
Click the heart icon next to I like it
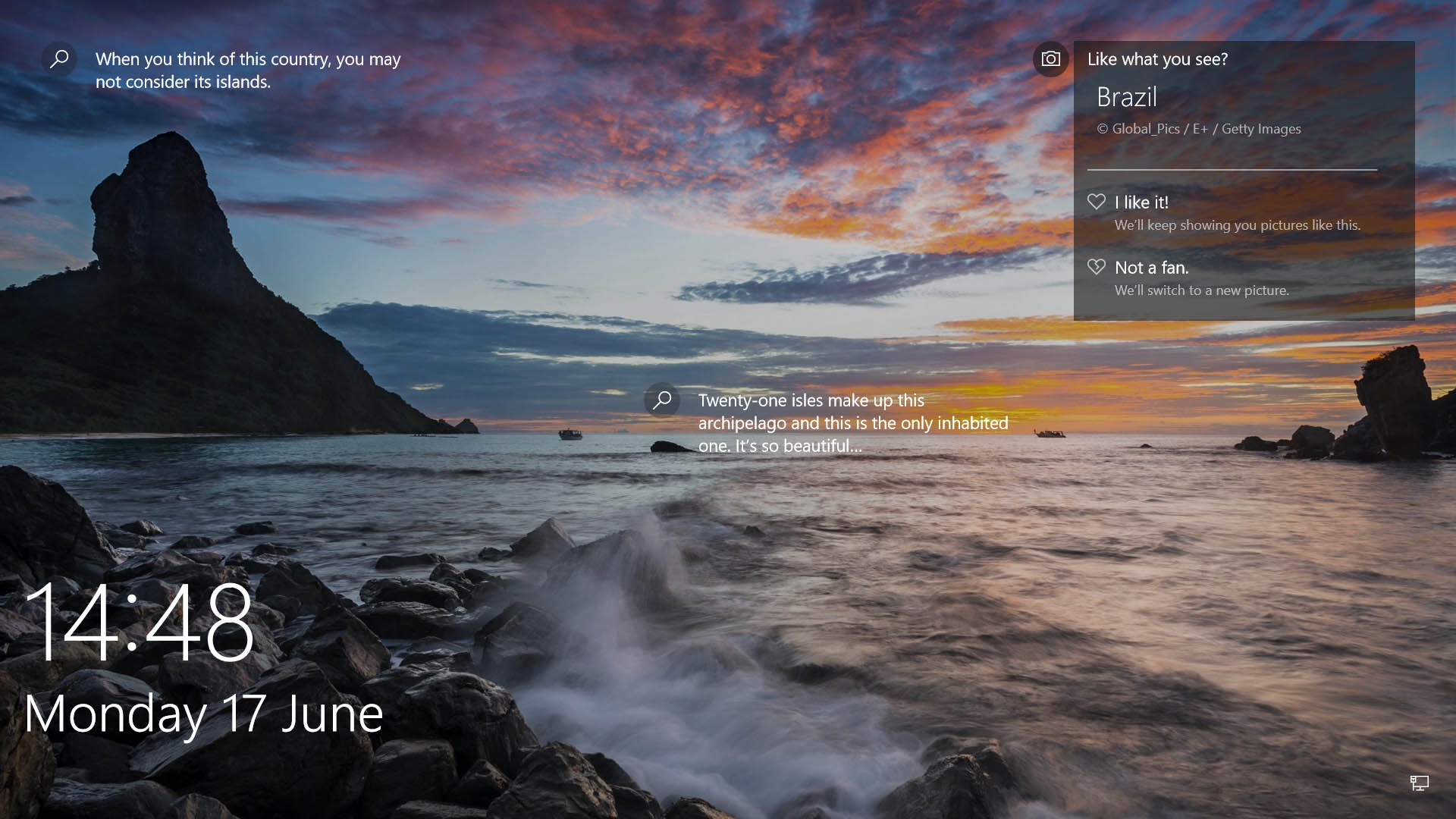1097,202
